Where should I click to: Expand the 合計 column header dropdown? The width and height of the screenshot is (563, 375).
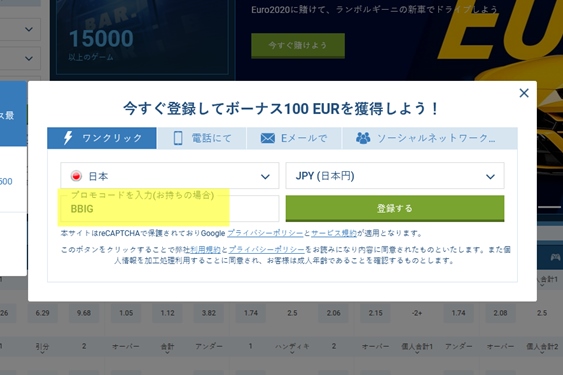(x=167, y=348)
